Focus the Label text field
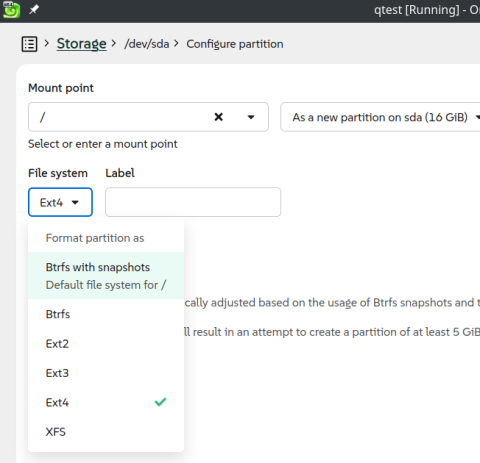This screenshot has height=463, width=480. (x=193, y=202)
